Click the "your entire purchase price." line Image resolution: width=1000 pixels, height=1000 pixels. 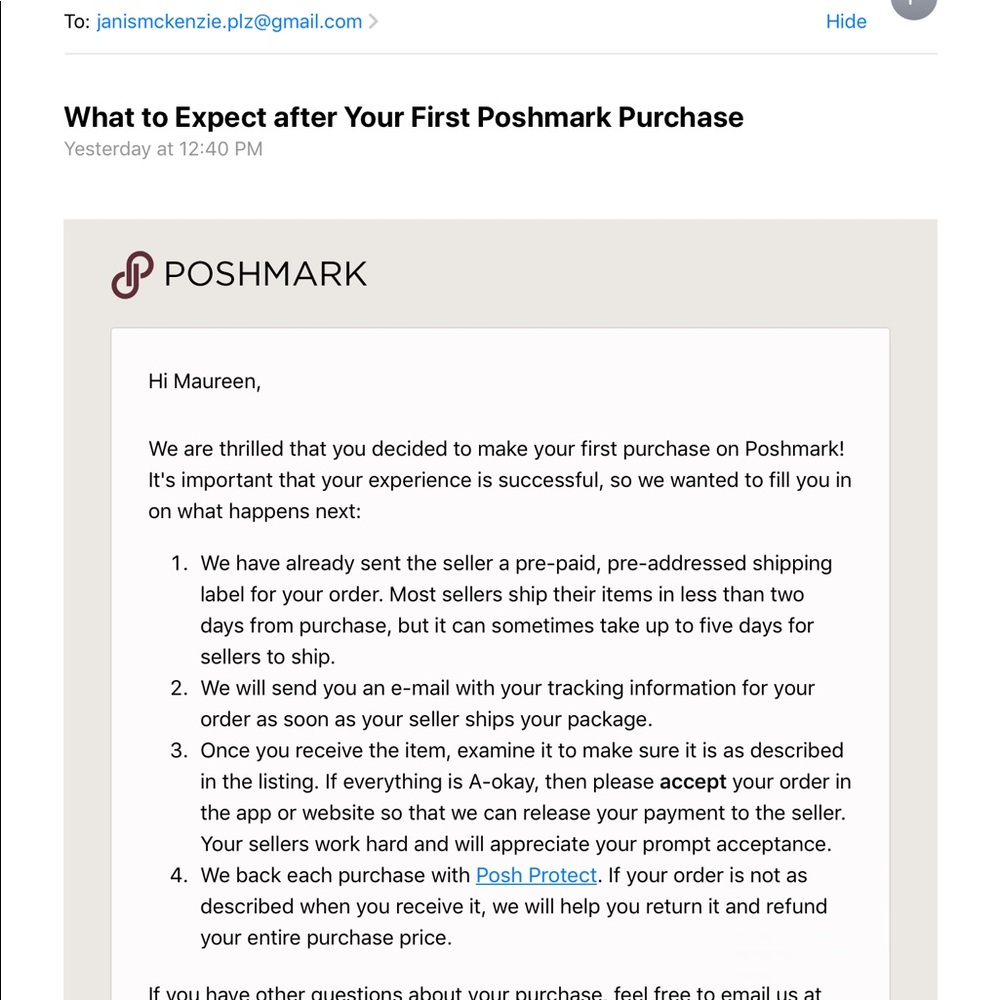click(326, 938)
